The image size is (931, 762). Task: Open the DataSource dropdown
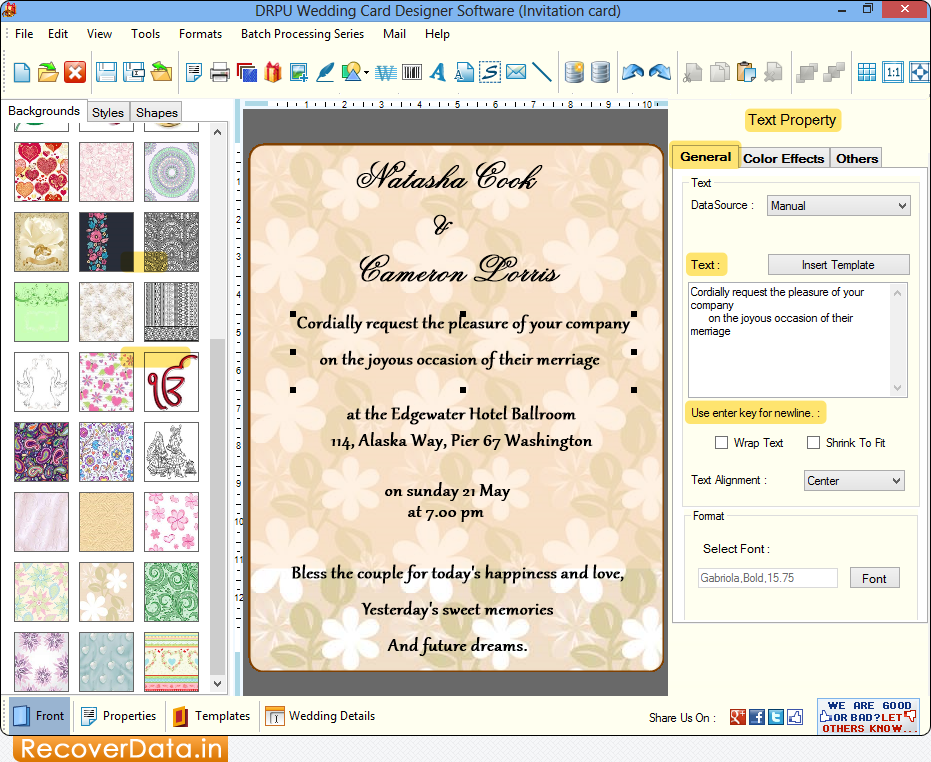[838, 205]
